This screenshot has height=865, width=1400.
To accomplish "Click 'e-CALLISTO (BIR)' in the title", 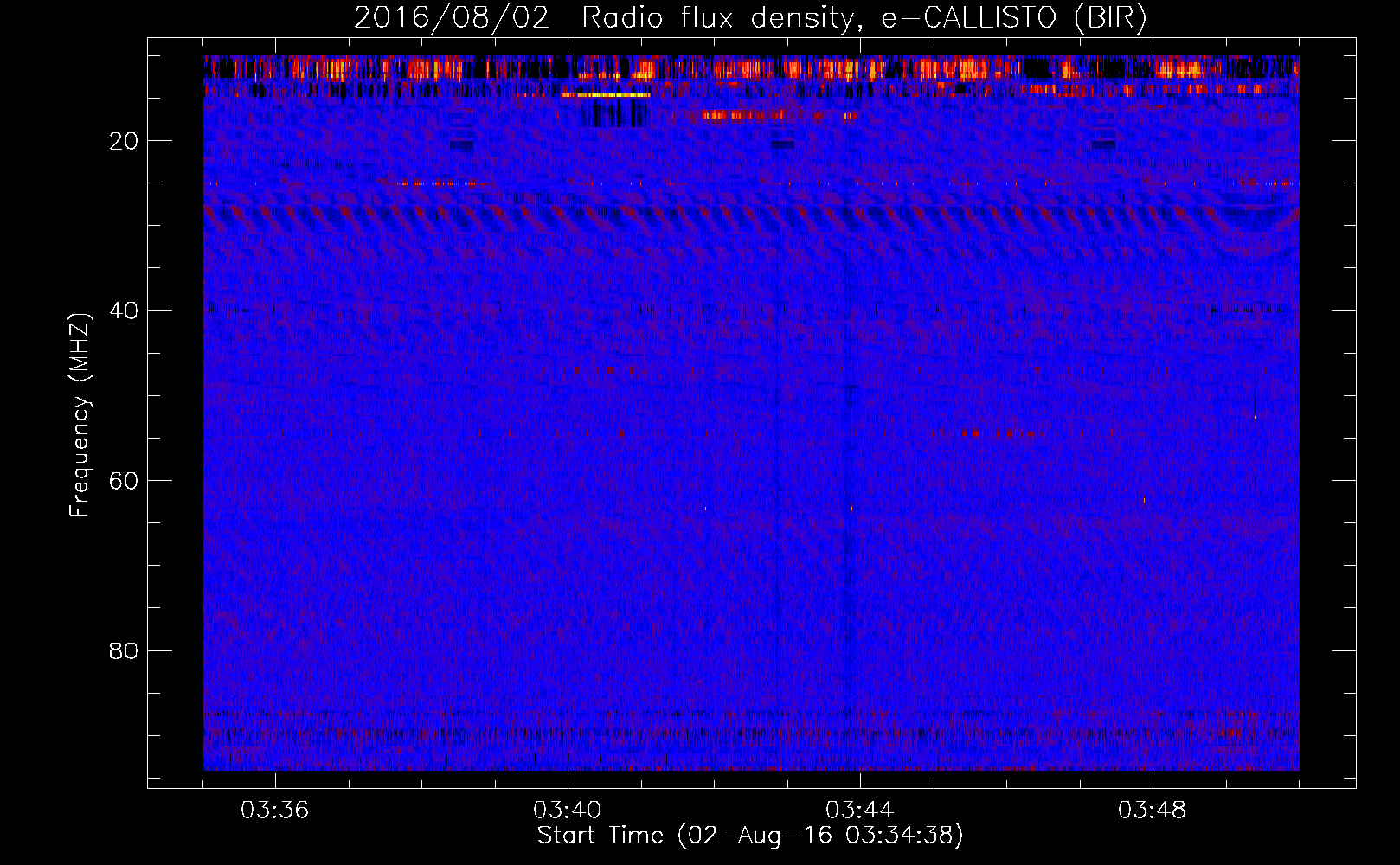I will click(1014, 18).
